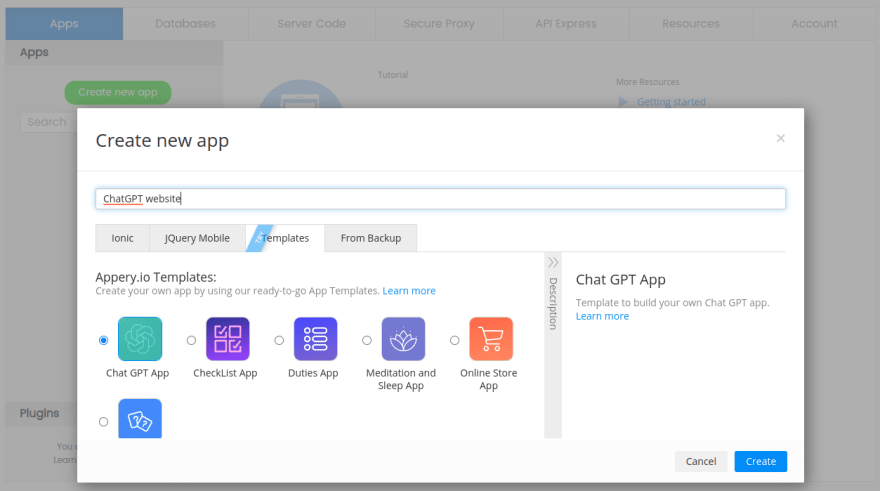Click the Duties App label text

[x=313, y=373]
